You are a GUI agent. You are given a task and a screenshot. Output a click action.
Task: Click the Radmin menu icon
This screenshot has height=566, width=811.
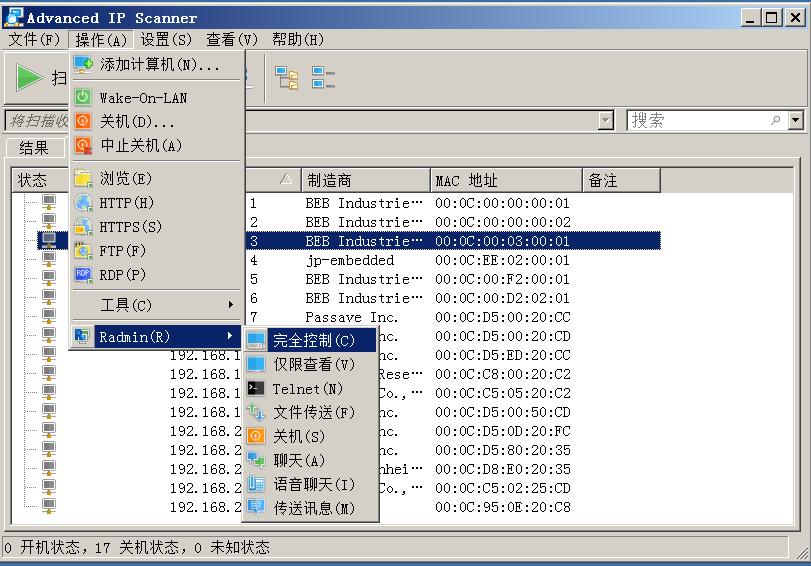[82, 336]
